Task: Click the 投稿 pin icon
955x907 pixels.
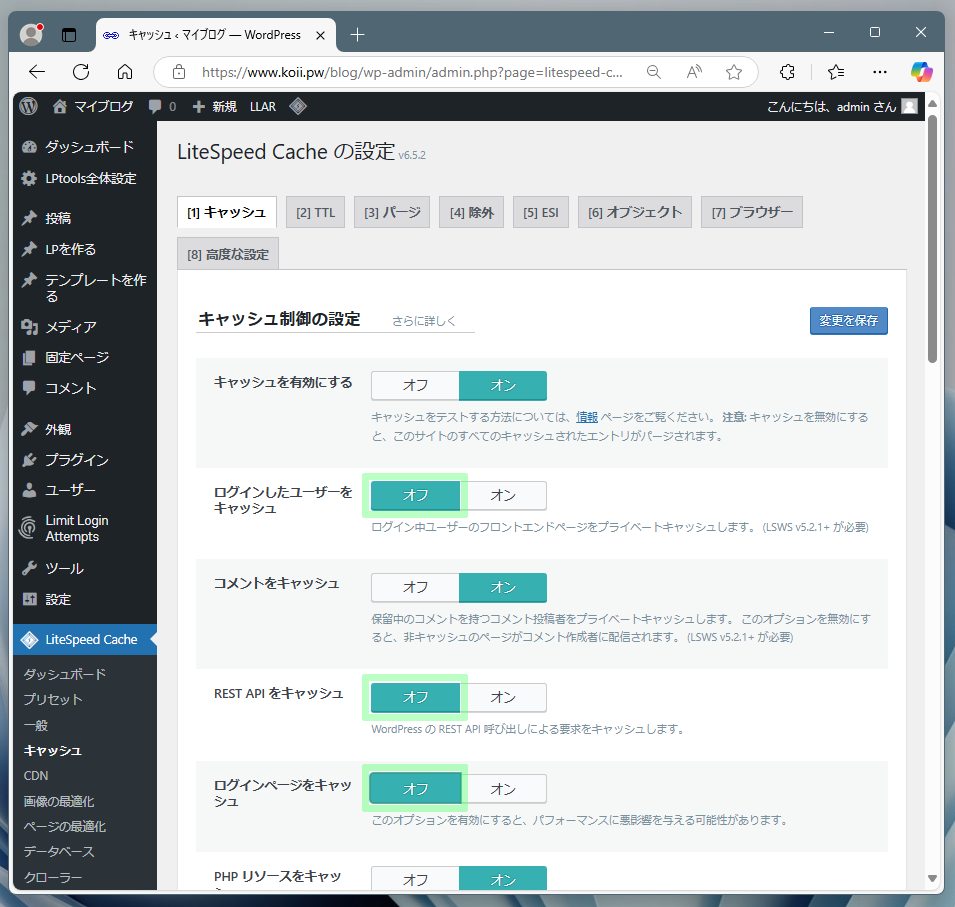Action: 29,218
